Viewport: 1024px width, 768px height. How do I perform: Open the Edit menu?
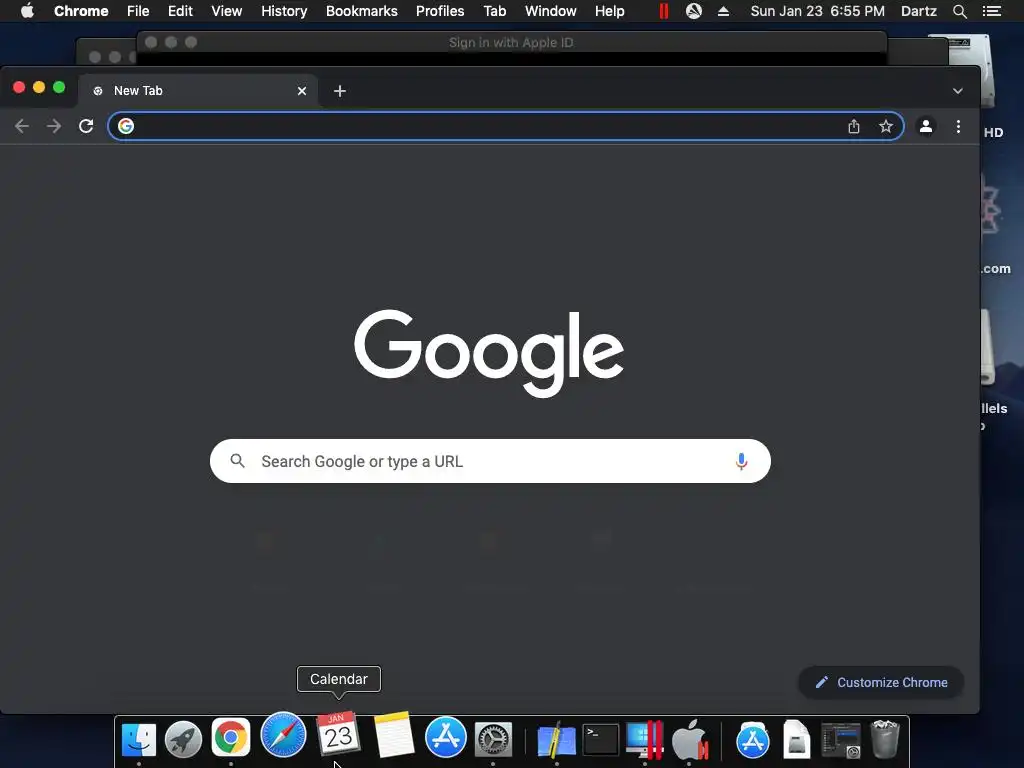[180, 11]
